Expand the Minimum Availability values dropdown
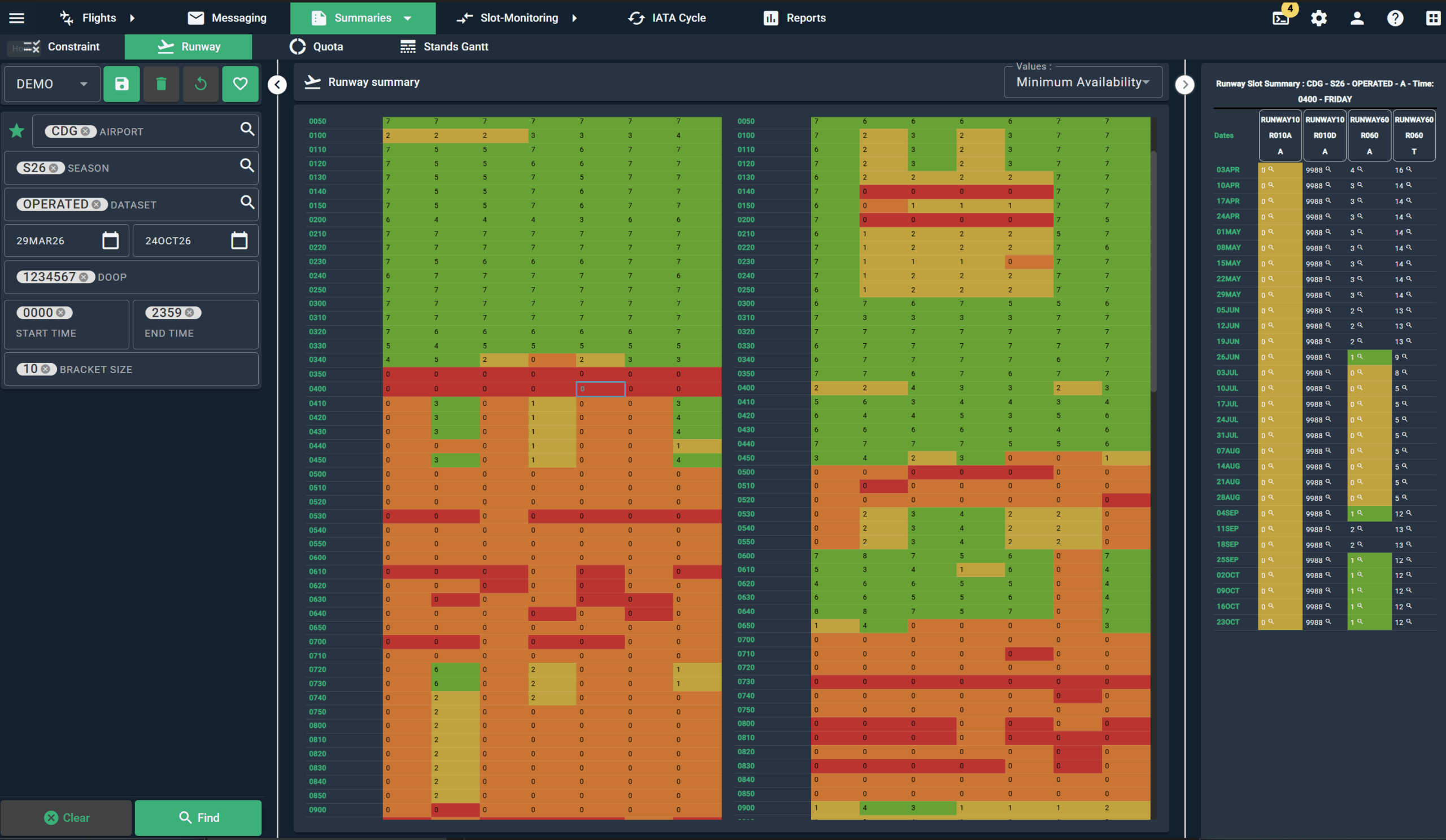The image size is (1446, 840). pos(1082,82)
